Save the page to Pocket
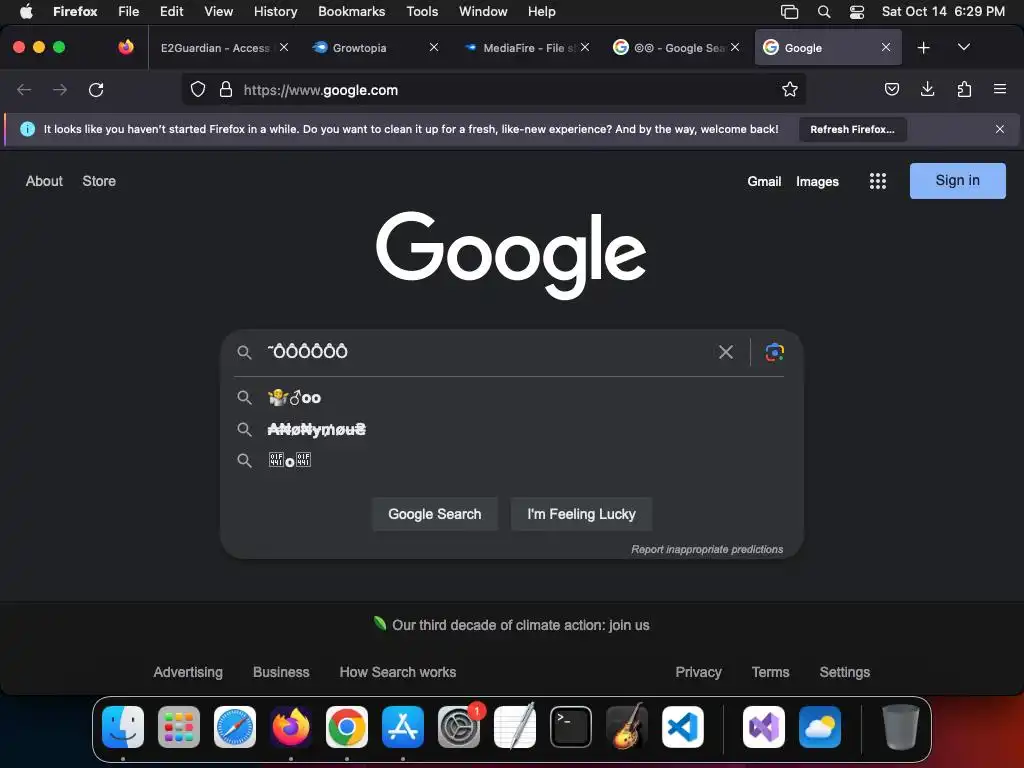This screenshot has width=1024, height=768. (x=891, y=89)
